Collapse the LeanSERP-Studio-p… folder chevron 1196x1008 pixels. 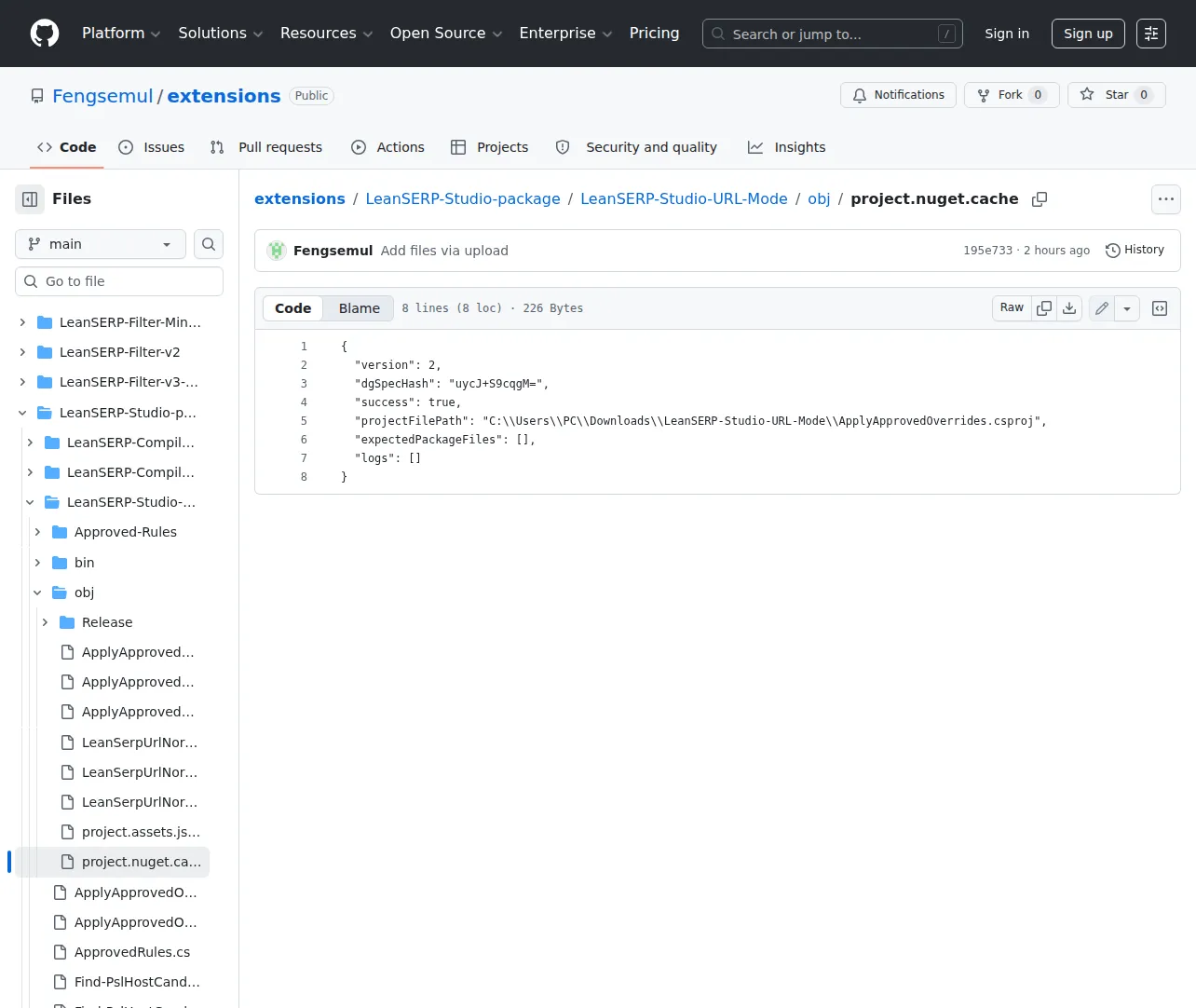22,413
